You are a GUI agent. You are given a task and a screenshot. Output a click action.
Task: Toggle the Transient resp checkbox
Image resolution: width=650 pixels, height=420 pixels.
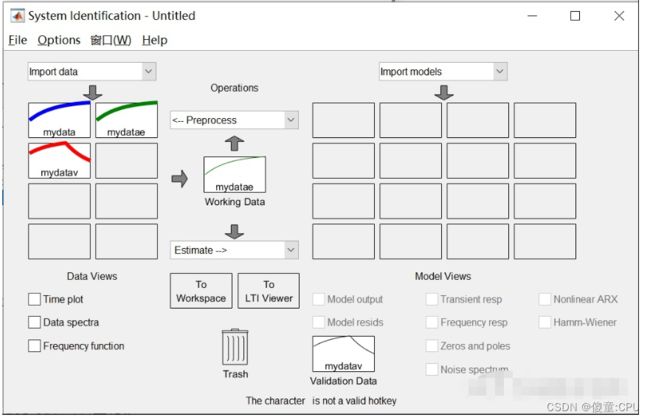432,299
